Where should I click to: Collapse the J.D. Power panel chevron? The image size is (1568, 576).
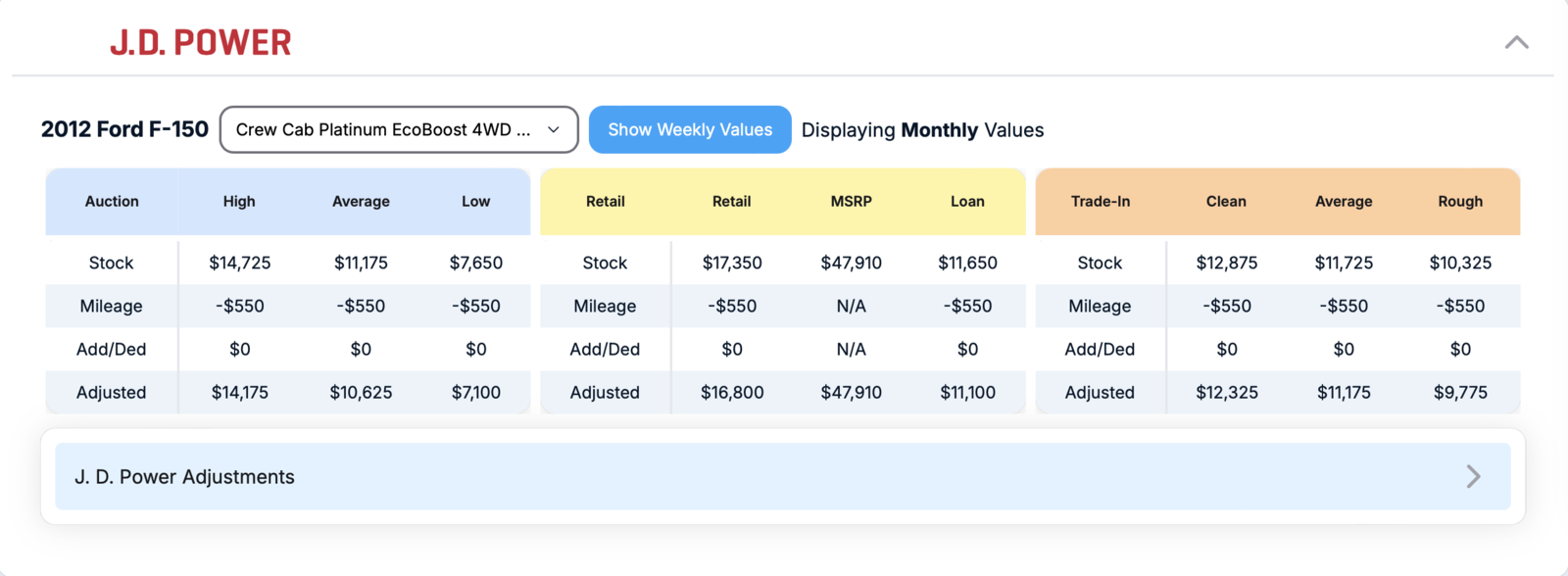pyautogui.click(x=1516, y=42)
